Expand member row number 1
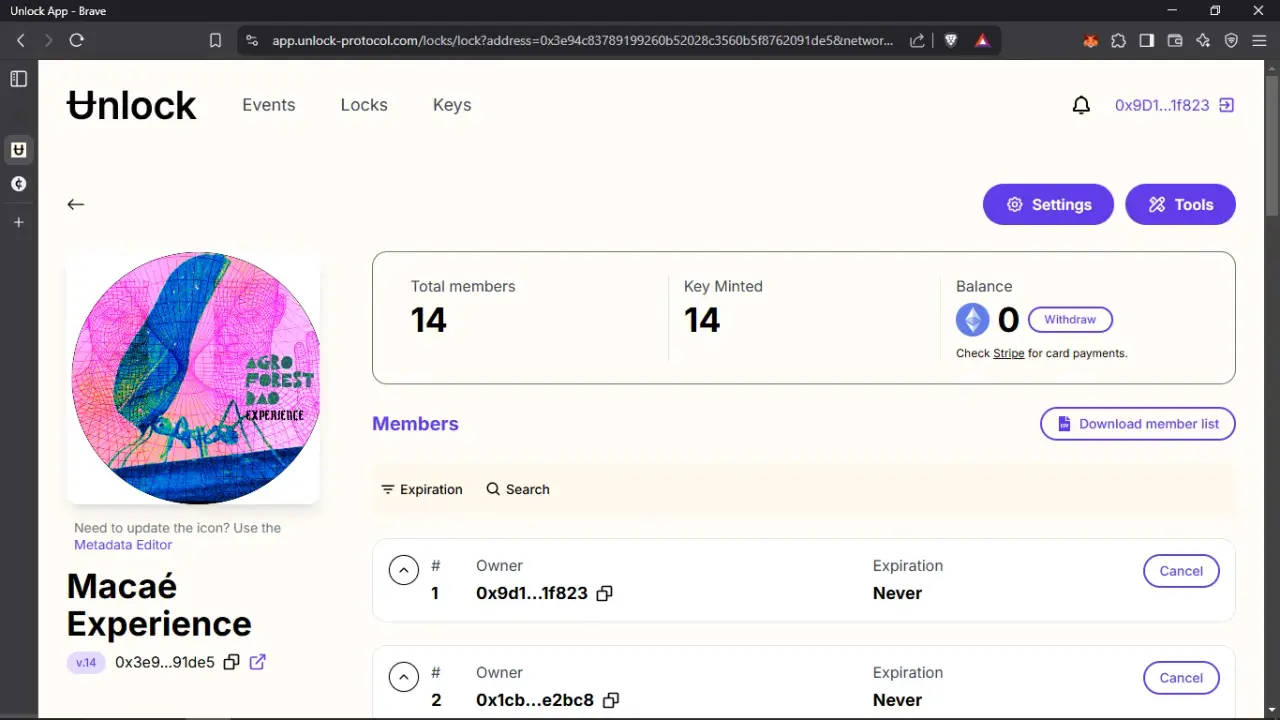Viewport: 1280px width, 720px height. [x=403, y=571]
